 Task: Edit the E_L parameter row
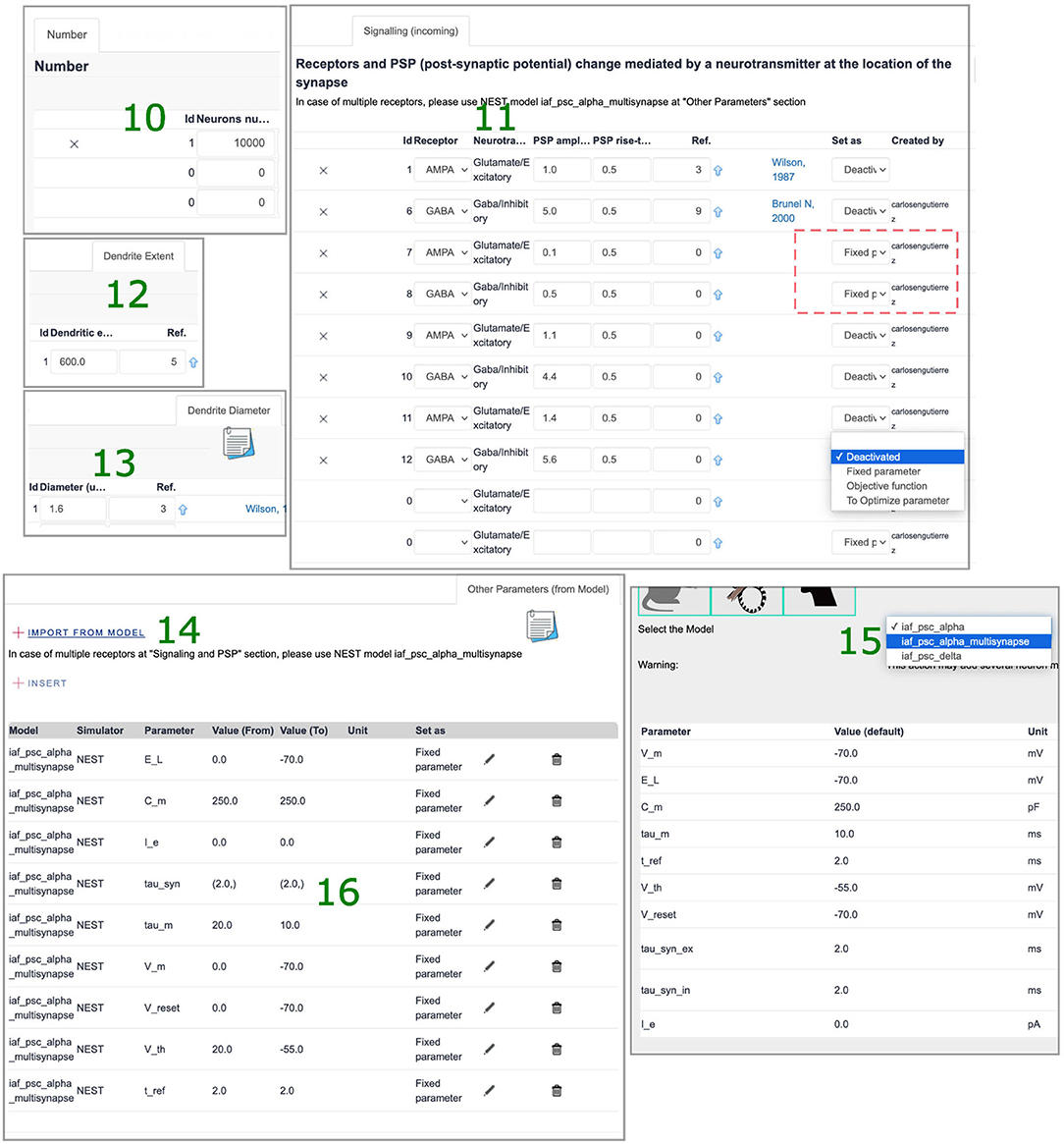click(490, 759)
